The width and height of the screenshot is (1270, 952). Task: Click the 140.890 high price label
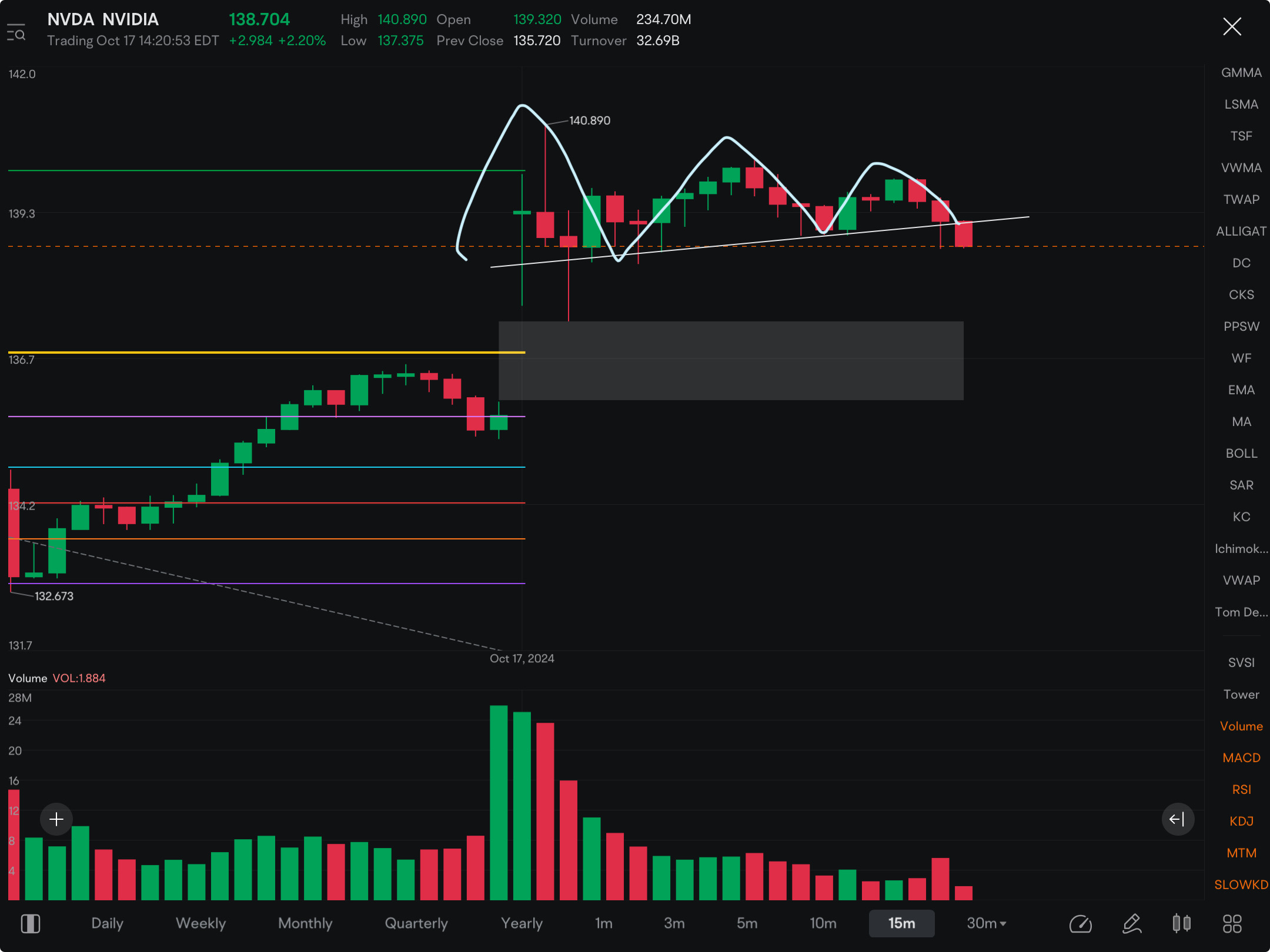590,120
